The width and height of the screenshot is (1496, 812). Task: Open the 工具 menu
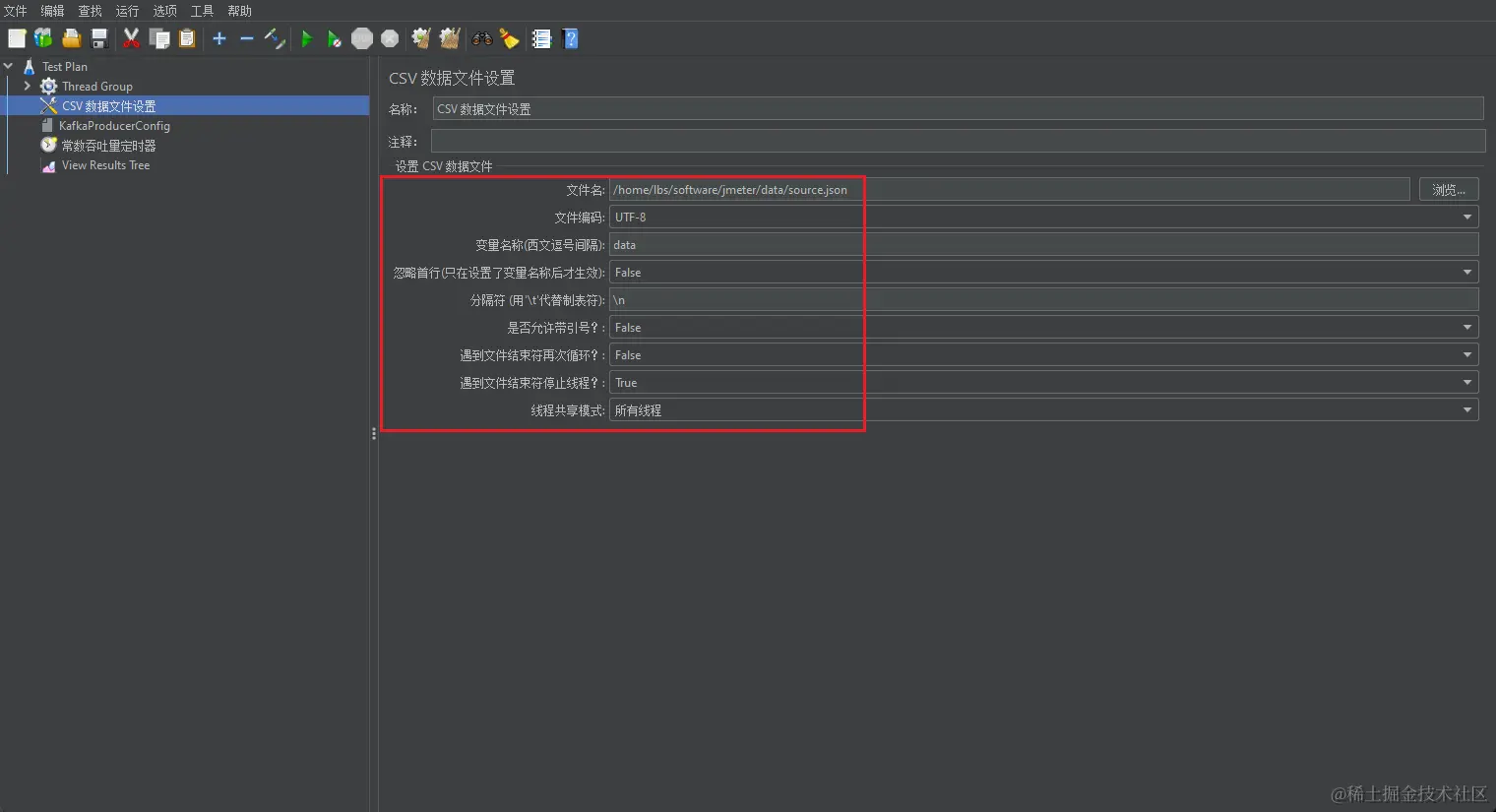[x=202, y=11]
